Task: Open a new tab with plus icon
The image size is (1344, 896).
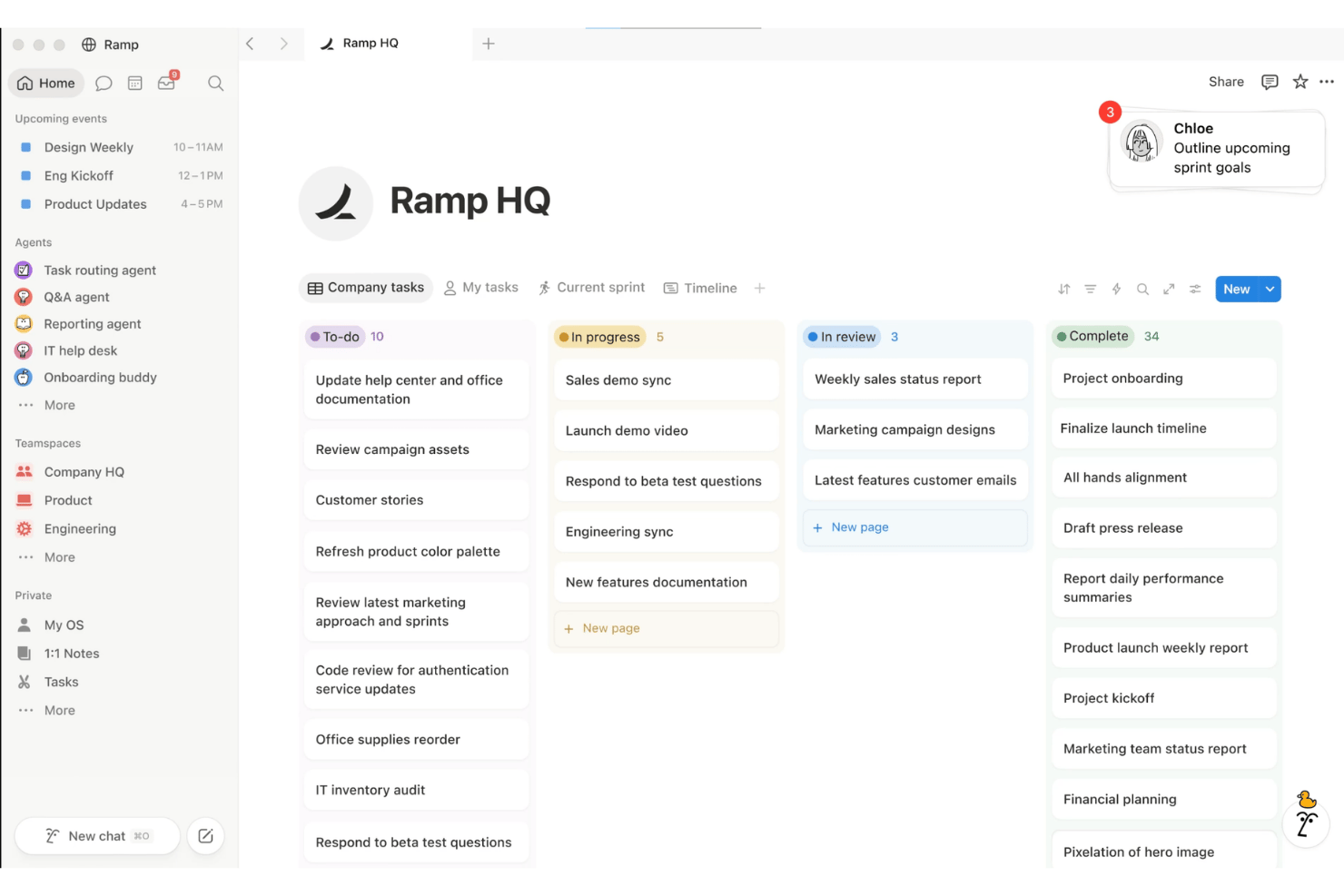Action: (489, 44)
